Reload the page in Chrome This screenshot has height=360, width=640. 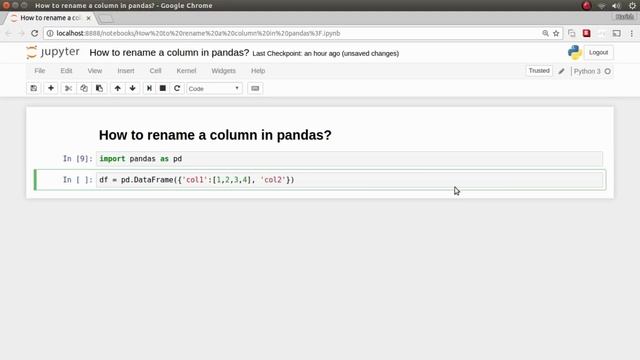pyautogui.click(x=35, y=33)
